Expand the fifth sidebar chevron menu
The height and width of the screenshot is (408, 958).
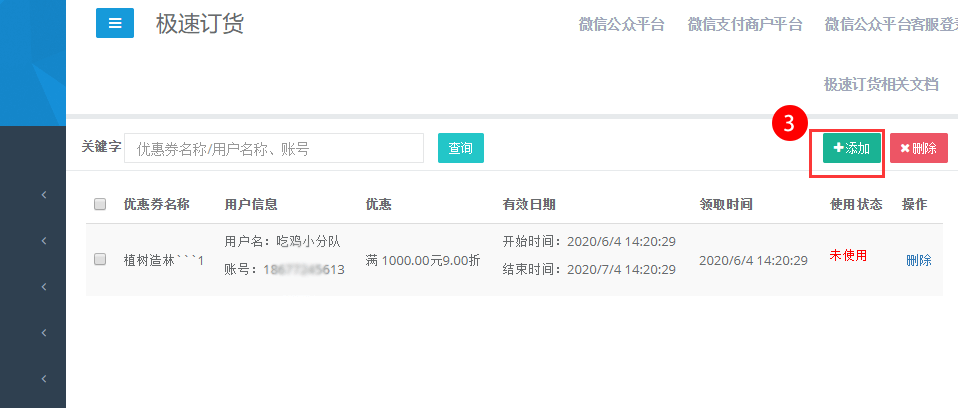(44, 378)
